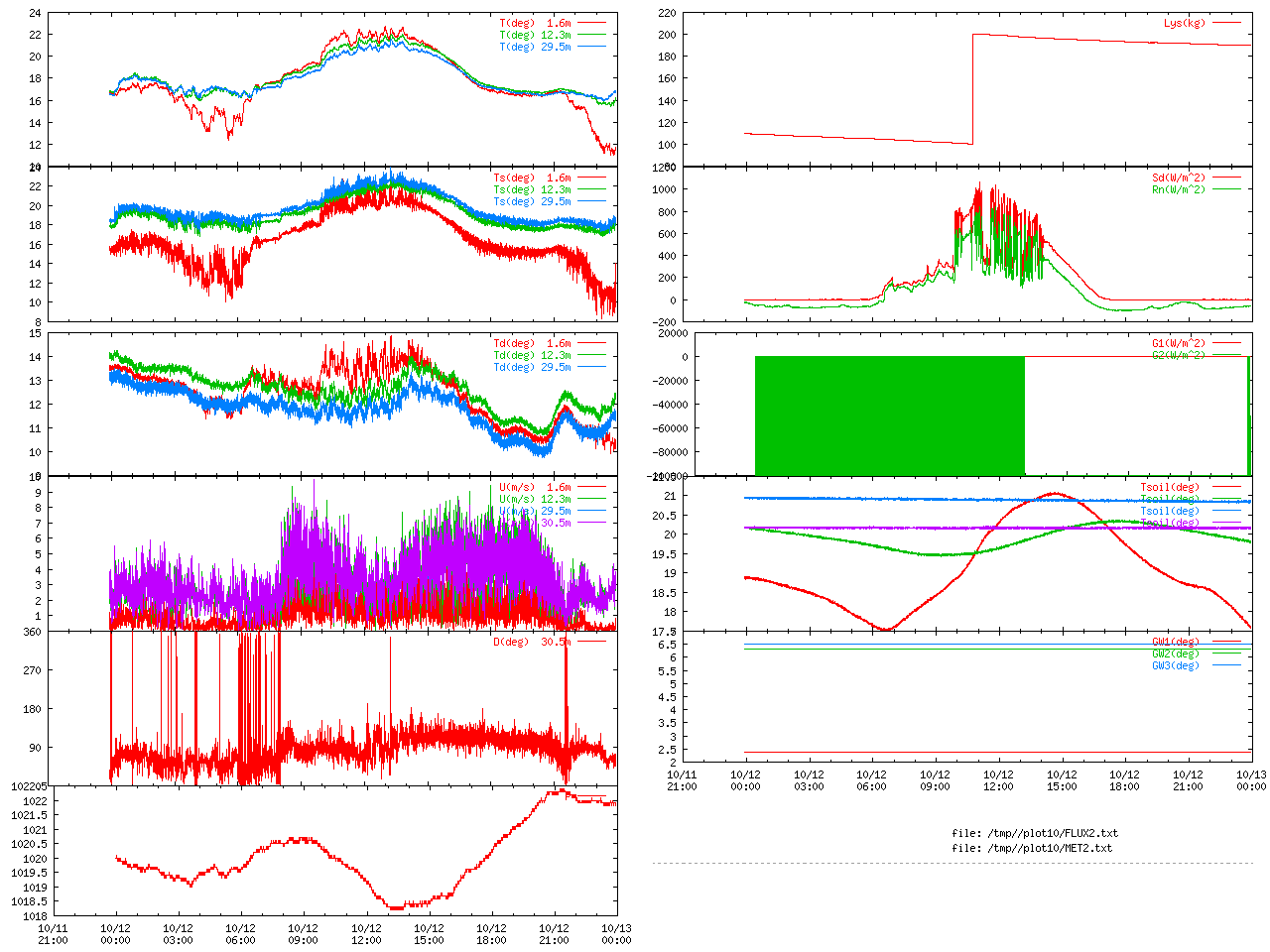Select the GW3(deg) legend label

[1176, 665]
